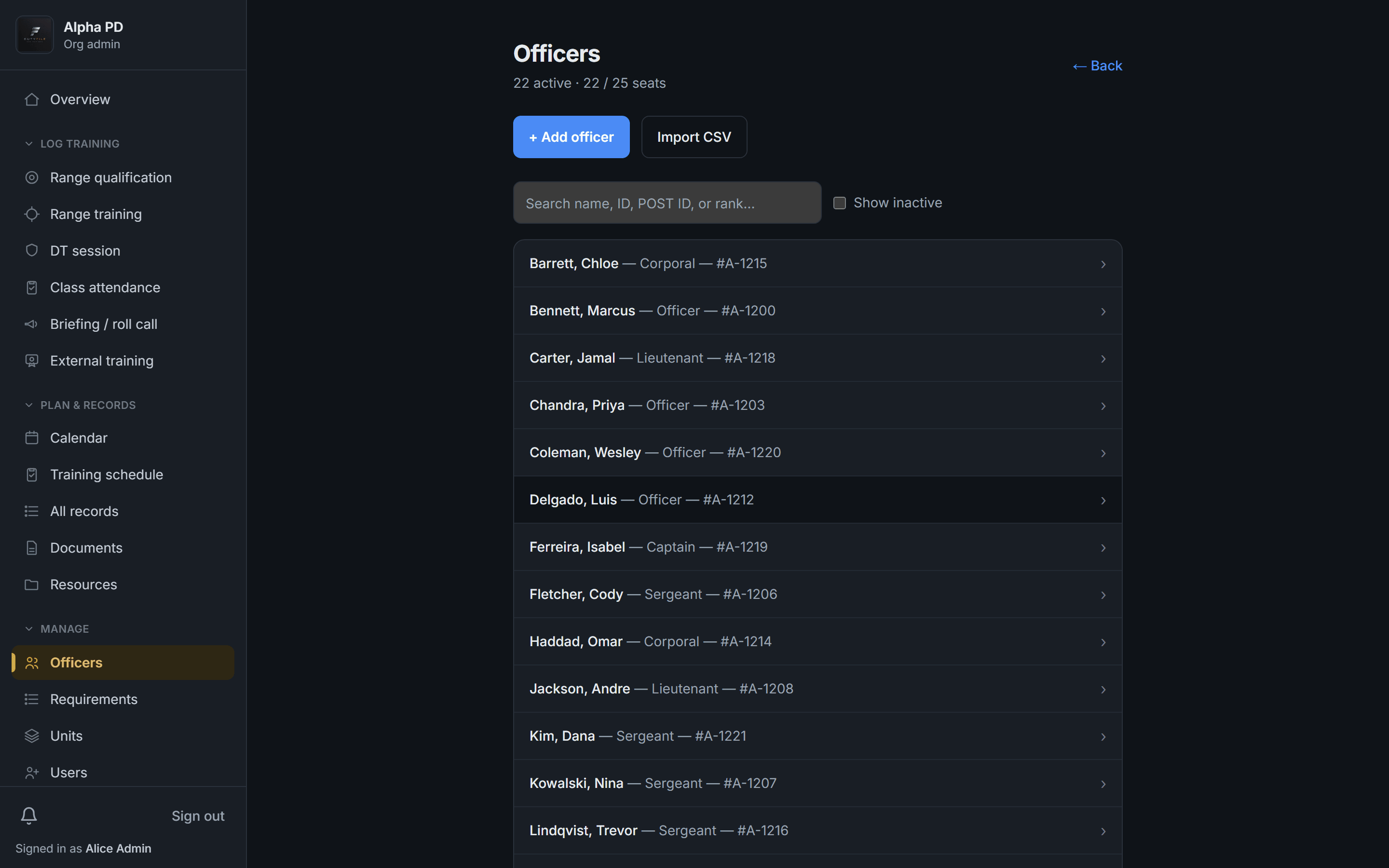Open Fletcher, Cody officer record

click(x=817, y=594)
